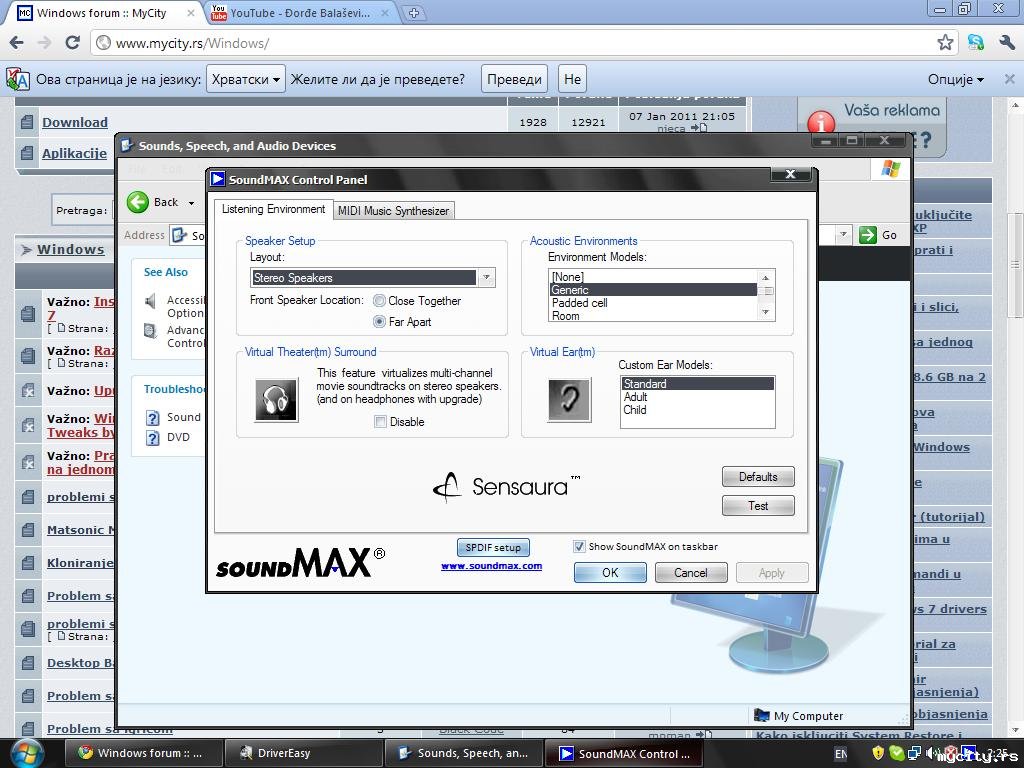Click the Chrome address bar URL
Screen dimensions: 1024x768
coord(192,43)
